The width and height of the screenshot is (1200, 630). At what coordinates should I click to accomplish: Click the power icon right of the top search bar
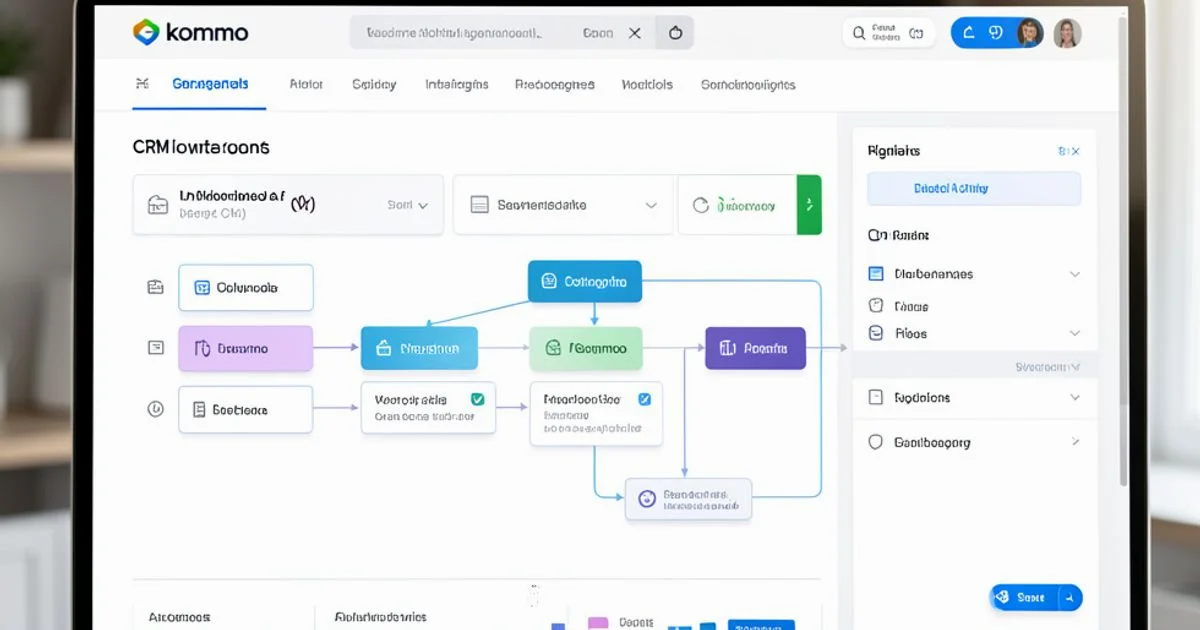point(675,33)
